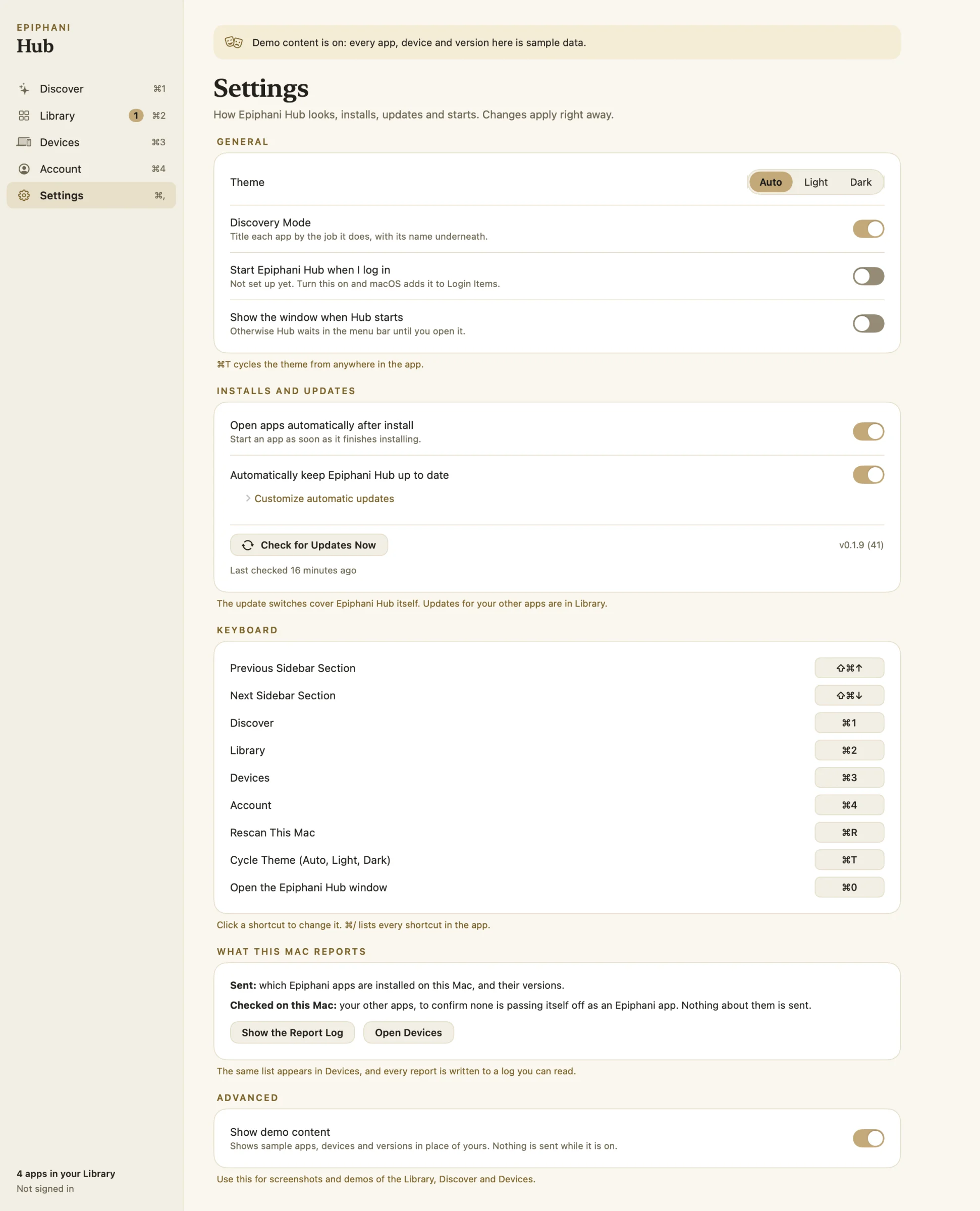Edit the Library ⌘2 shortcut field
Viewport: 980px width, 1211px height.
[x=849, y=750]
